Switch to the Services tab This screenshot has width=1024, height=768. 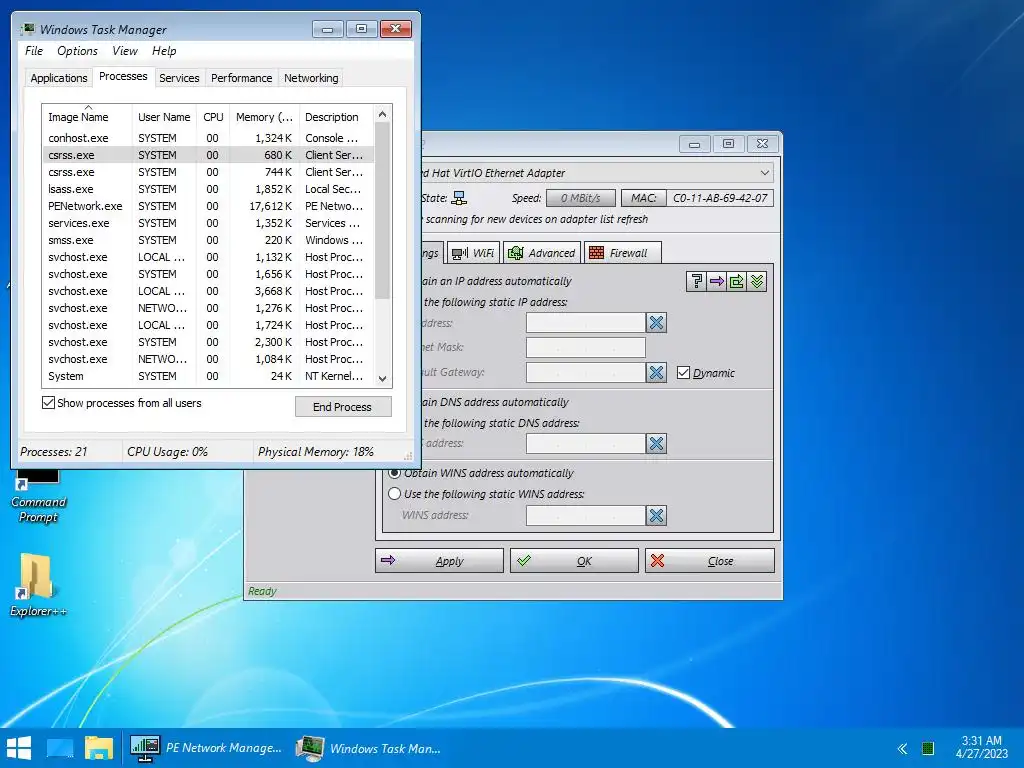(x=179, y=78)
